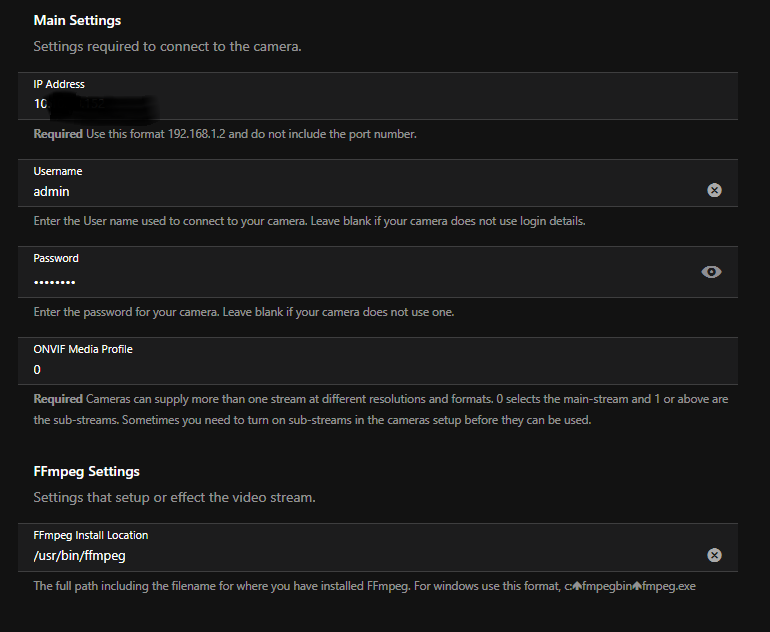Click the password help text below Password
The width and height of the screenshot is (770, 632).
[244, 312]
